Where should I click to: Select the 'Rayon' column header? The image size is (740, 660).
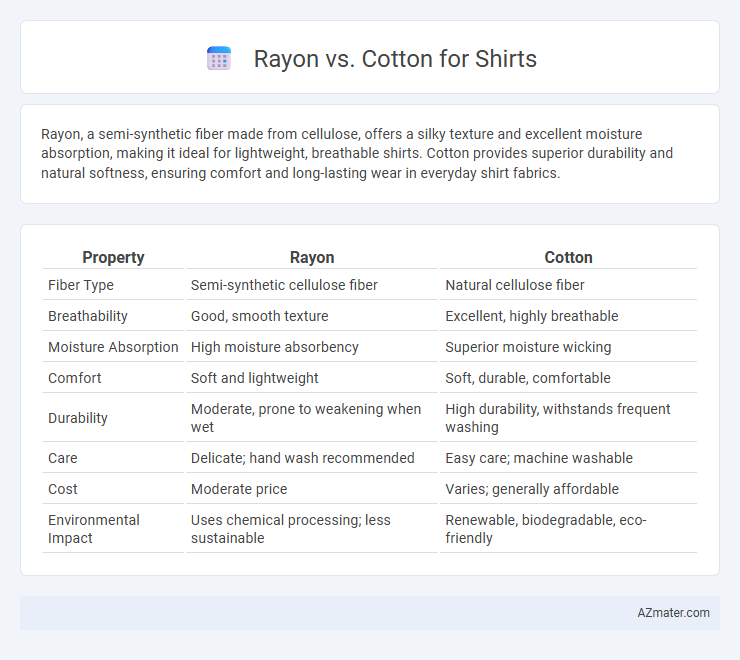[x=312, y=257]
